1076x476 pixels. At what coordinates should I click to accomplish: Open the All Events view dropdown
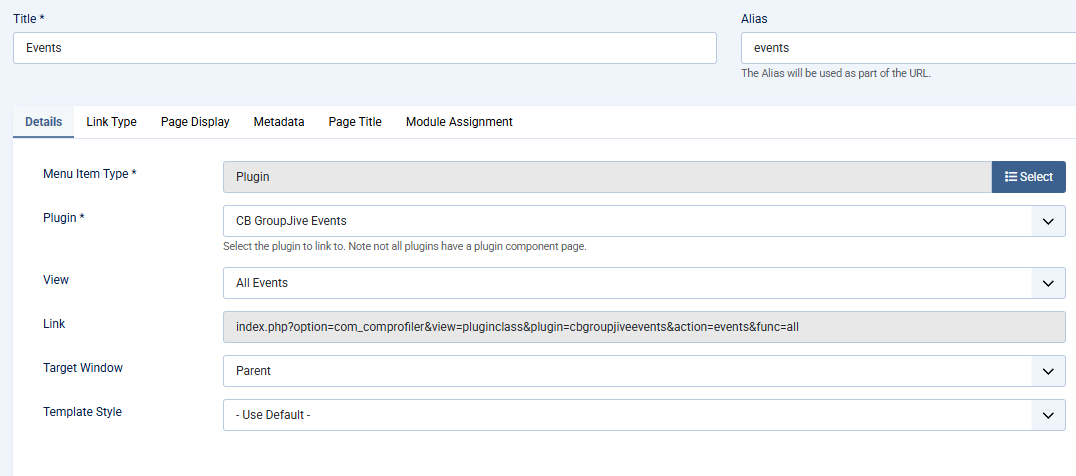pos(644,283)
